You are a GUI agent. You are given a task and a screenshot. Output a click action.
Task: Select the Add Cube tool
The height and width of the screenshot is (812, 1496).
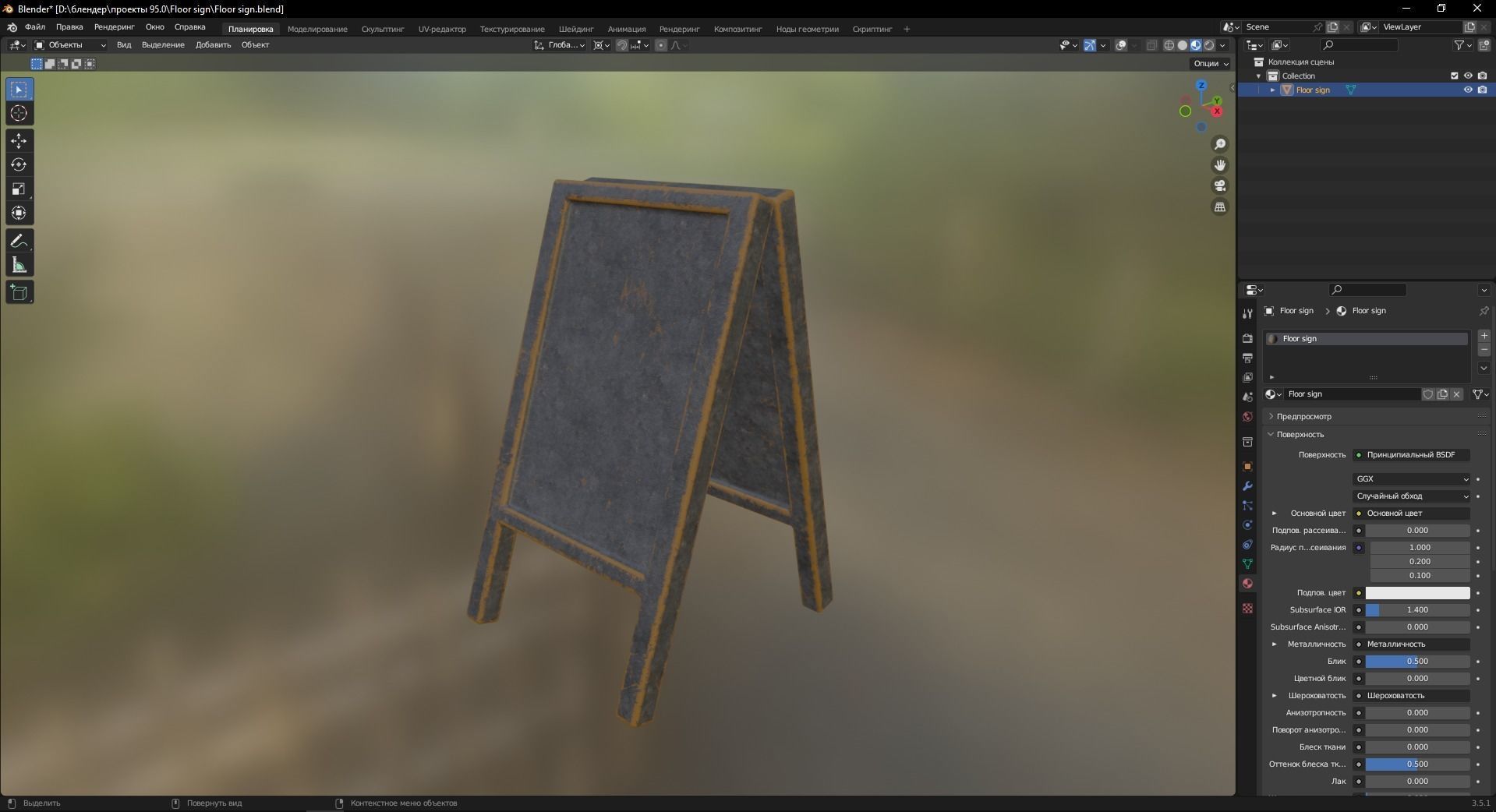pos(19,292)
